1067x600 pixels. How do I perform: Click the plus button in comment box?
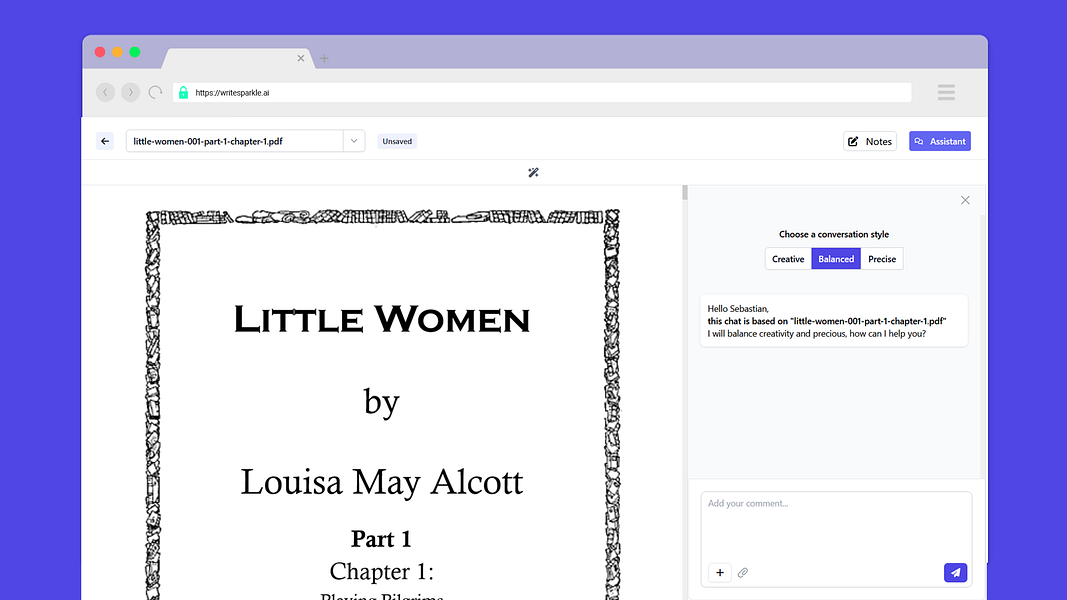720,573
